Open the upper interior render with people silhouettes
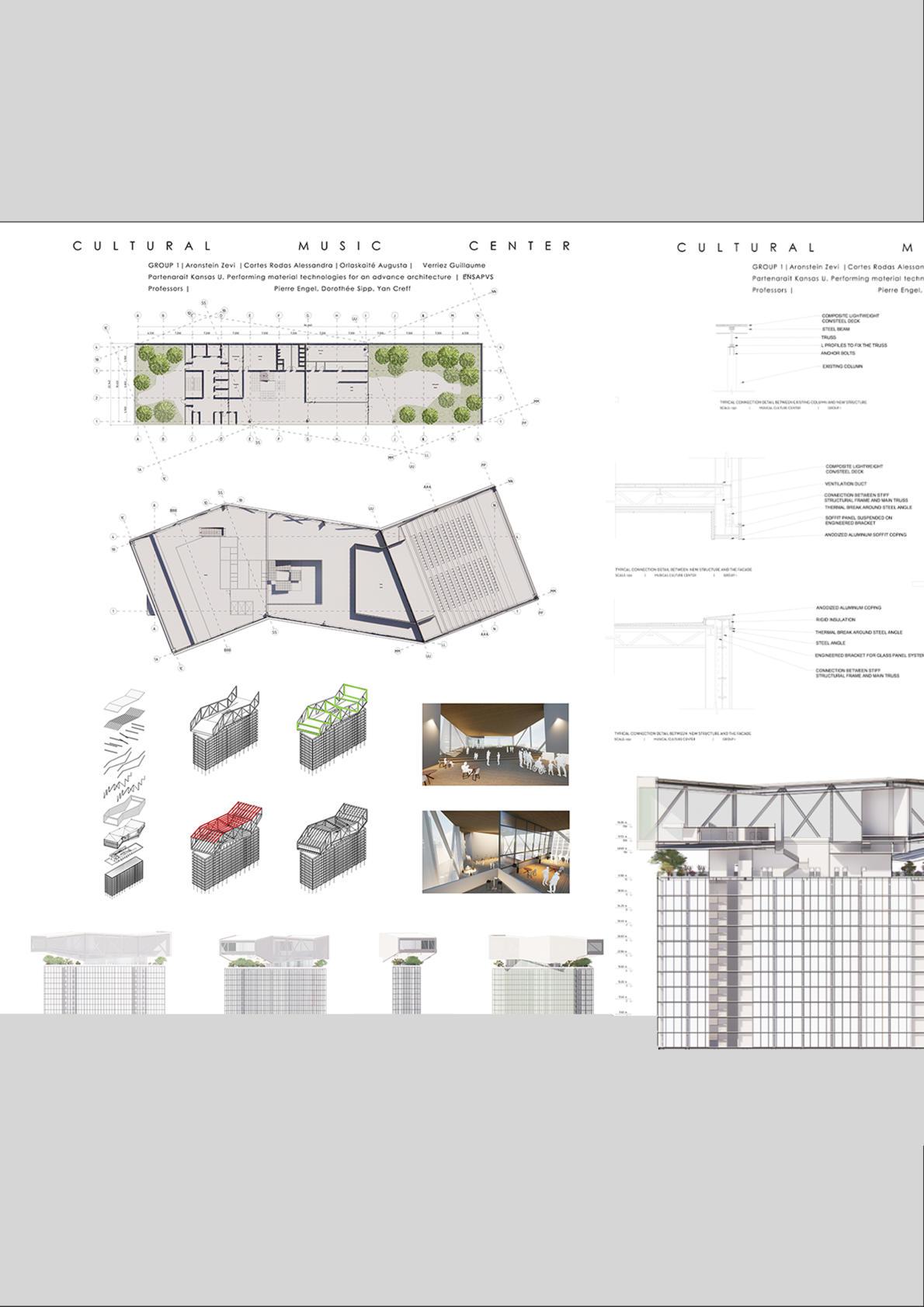Viewport: 924px width, 1307px height. coord(495,744)
